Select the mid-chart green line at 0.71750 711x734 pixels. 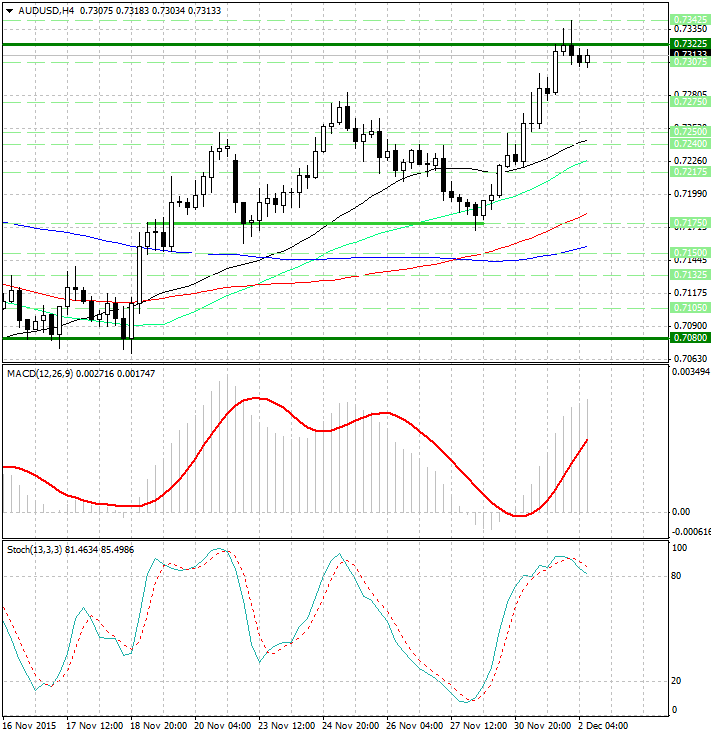(x=315, y=224)
